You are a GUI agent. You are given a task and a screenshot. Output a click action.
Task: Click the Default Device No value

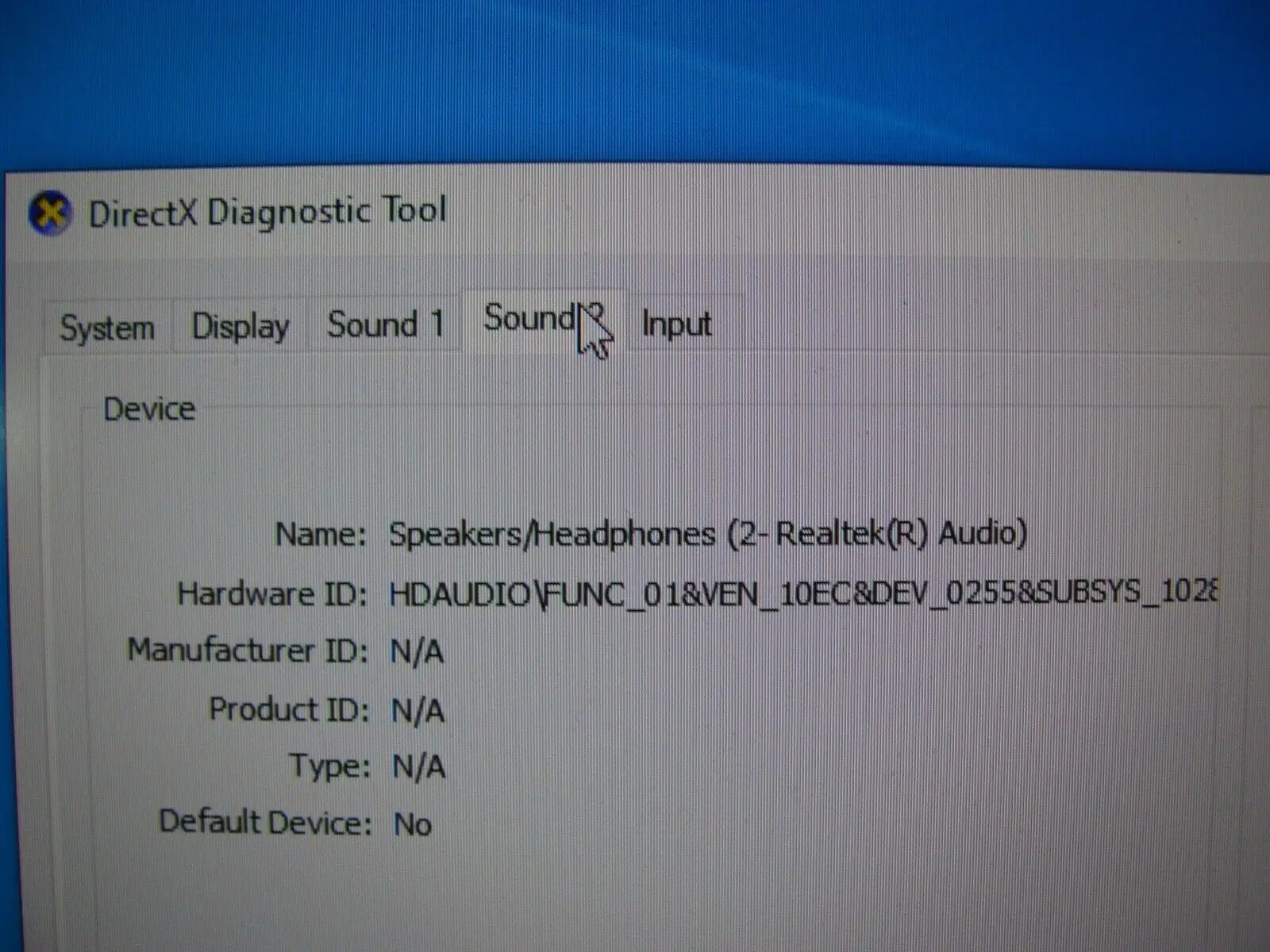[413, 825]
